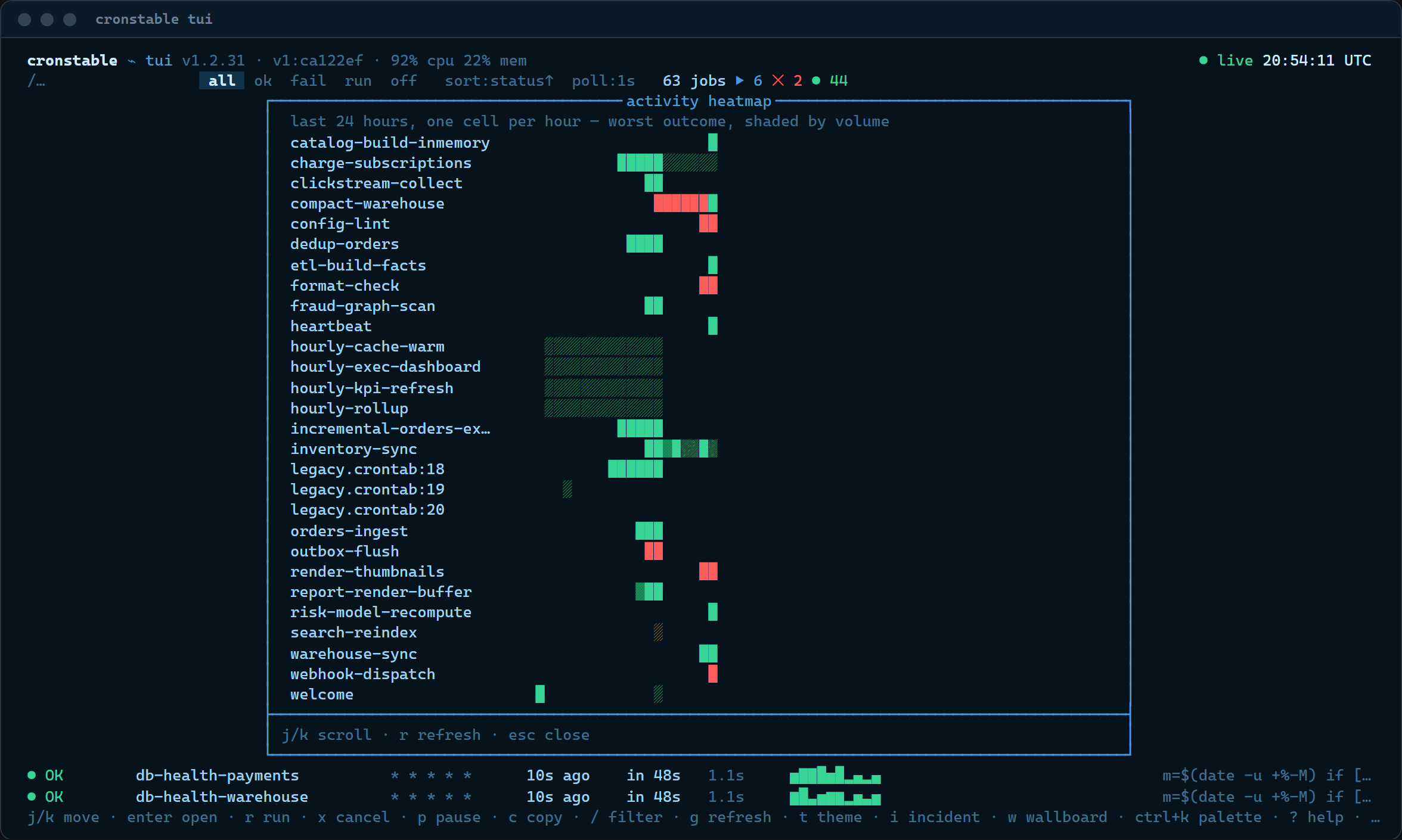Click 't theme' in bottom key bar
The height and width of the screenshot is (840, 1402).
830,817
